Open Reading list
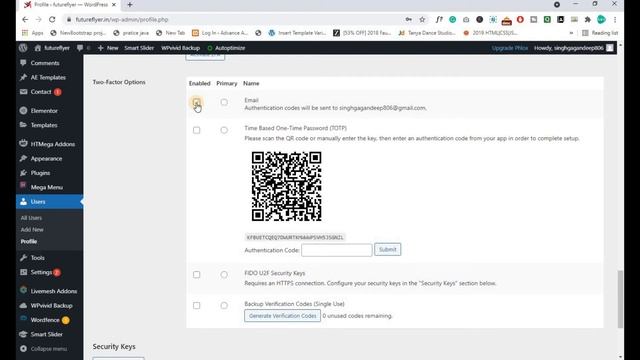Viewport: 640px width, 360px height. coord(600,33)
